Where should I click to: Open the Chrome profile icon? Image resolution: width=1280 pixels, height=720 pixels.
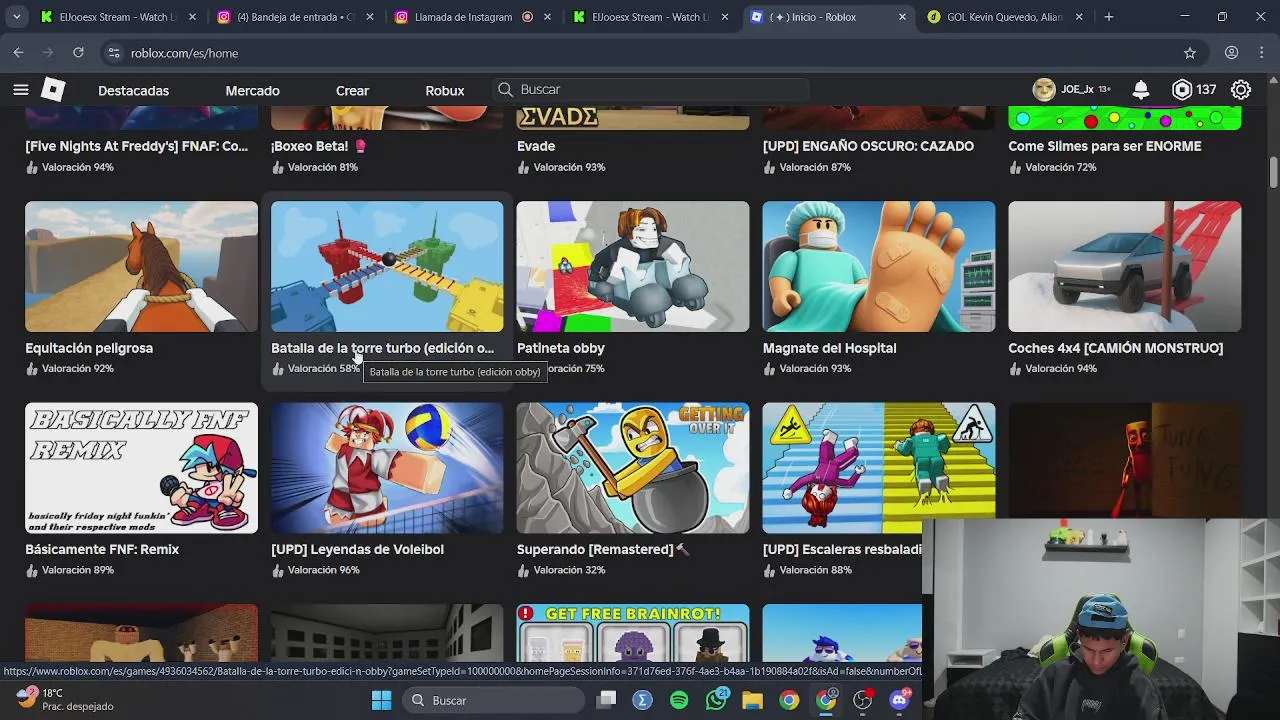tap(1232, 53)
